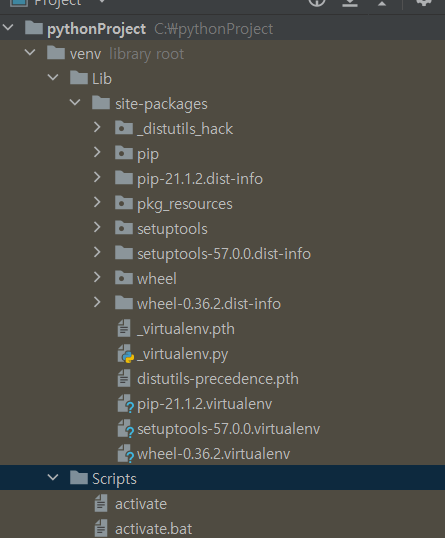The image size is (445, 538).
Task: Expand the wheel-0.36.2.dist-info folder
Action: tap(97, 302)
